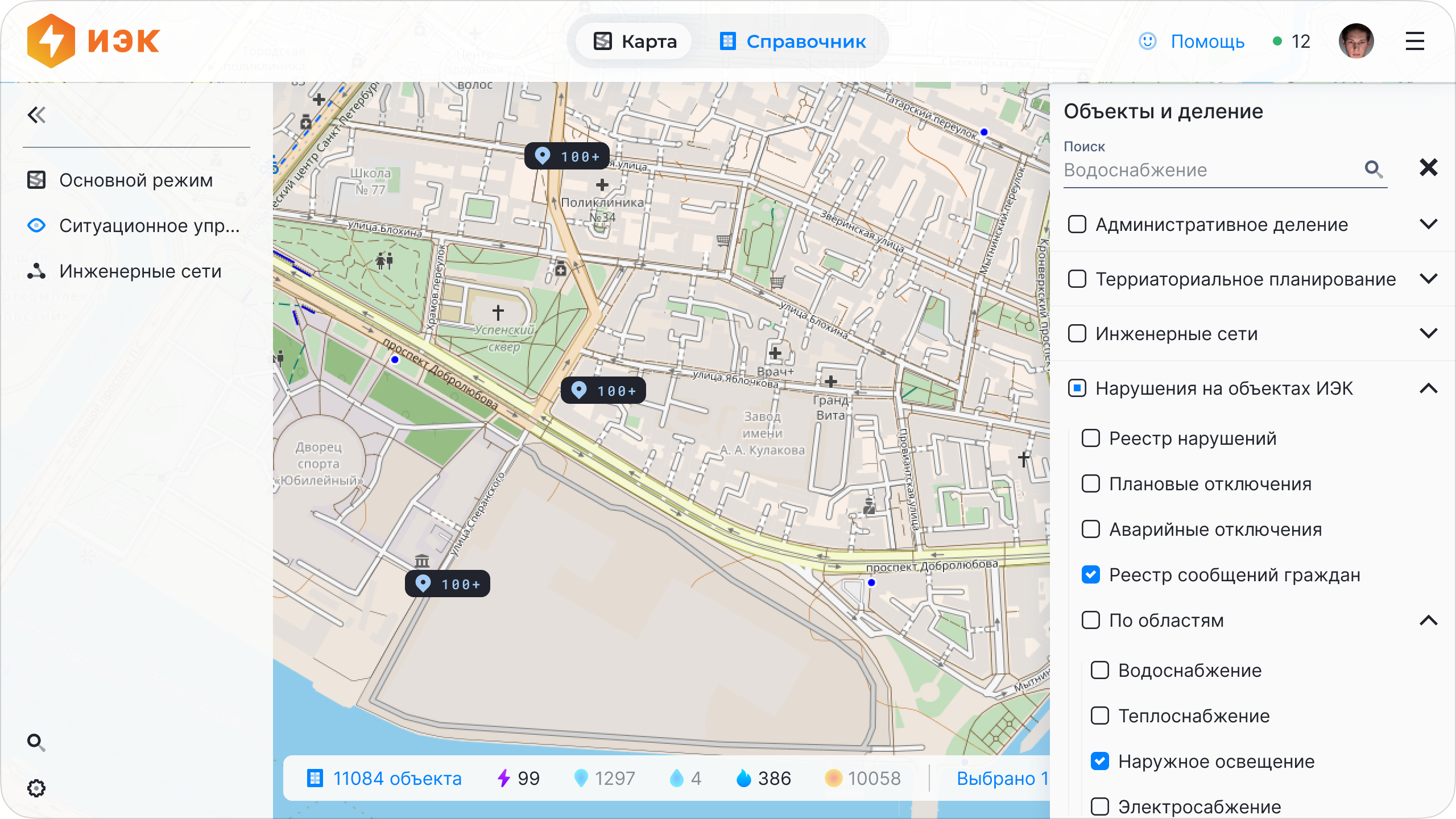The height and width of the screenshot is (819, 1456).
Task: Expand Инженерные сети section arrow
Action: [1428, 334]
